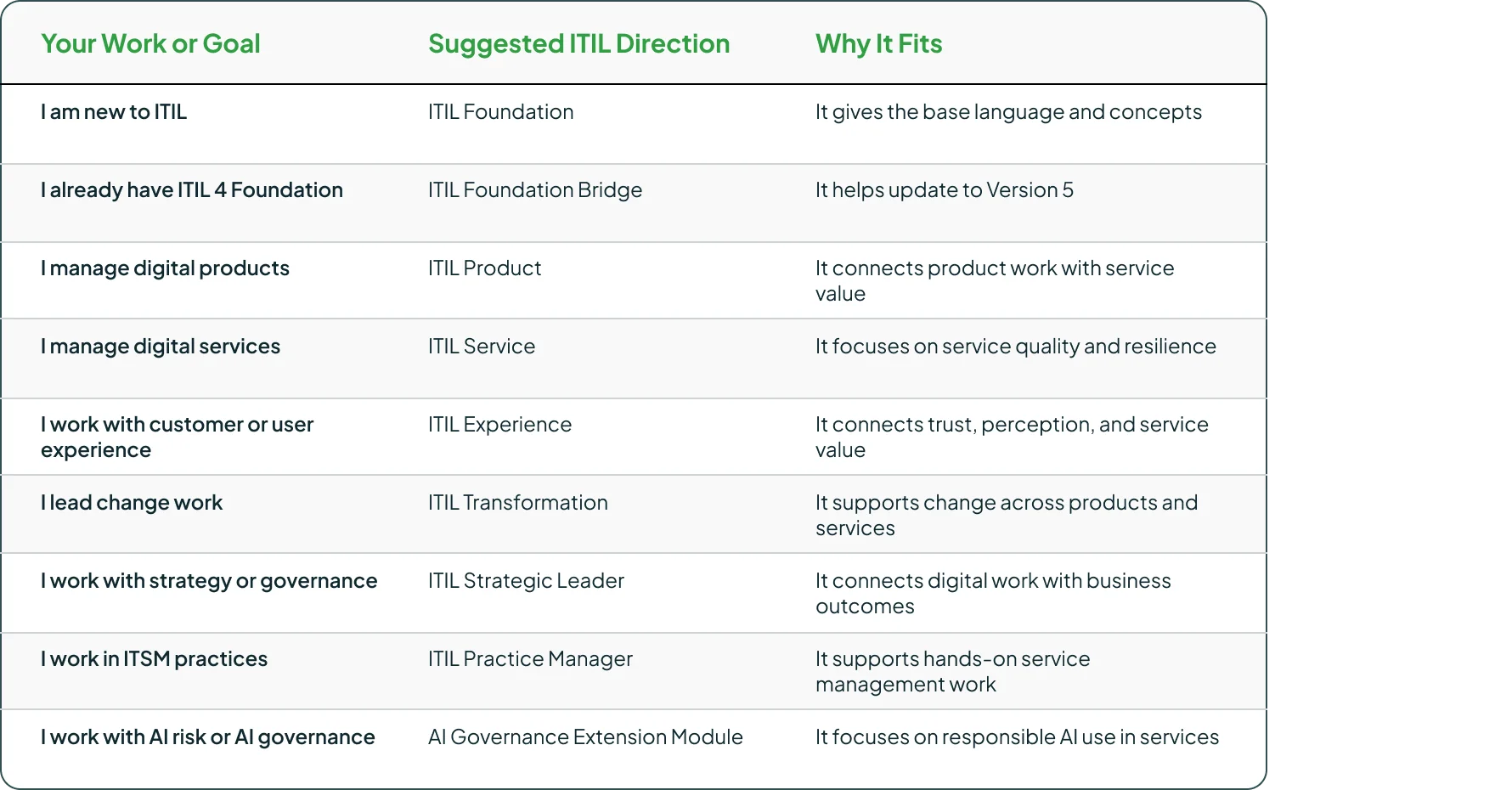Select the 'ITIL Foundation' cell
Screen dimensions: 1512x790
point(500,111)
